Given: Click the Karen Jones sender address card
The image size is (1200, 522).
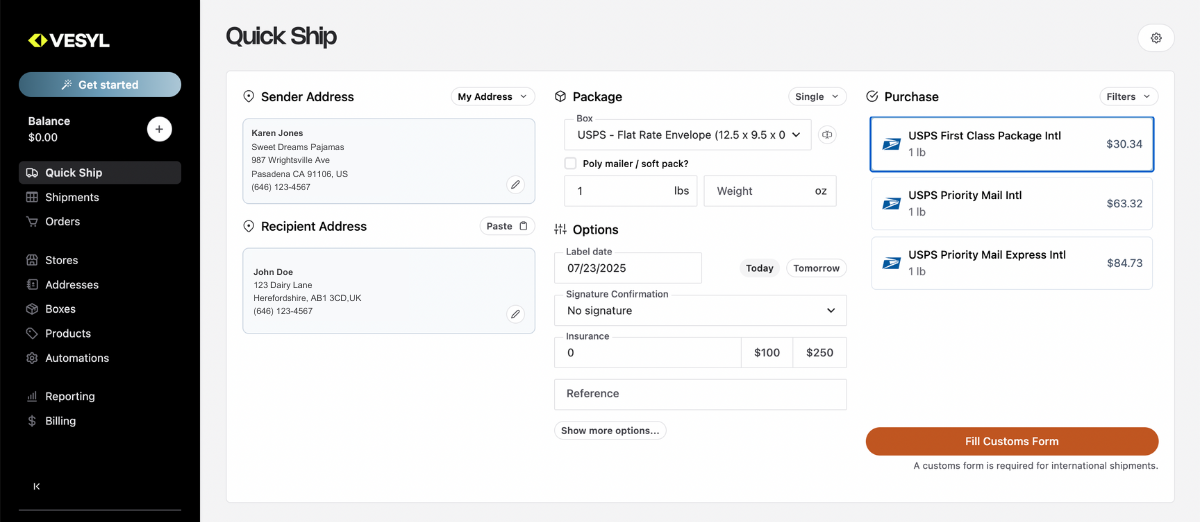Looking at the screenshot, I should point(389,161).
